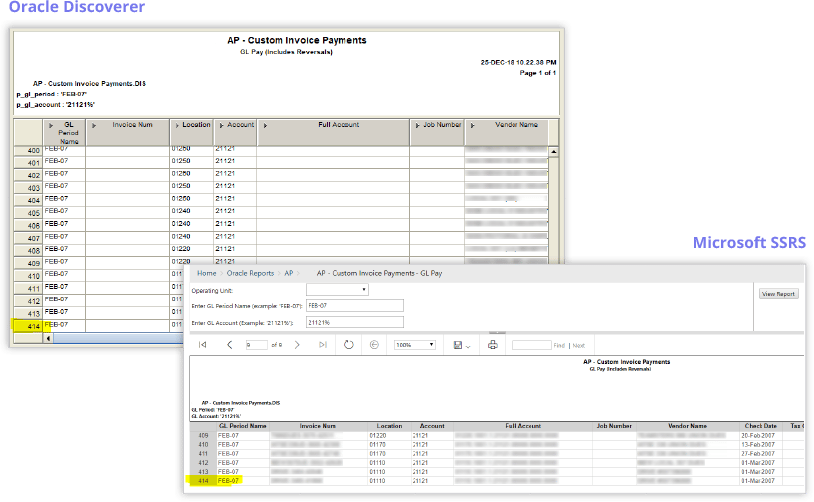814x502 pixels.
Task: Click scroll up arrow in Discoverer table
Action: point(553,152)
